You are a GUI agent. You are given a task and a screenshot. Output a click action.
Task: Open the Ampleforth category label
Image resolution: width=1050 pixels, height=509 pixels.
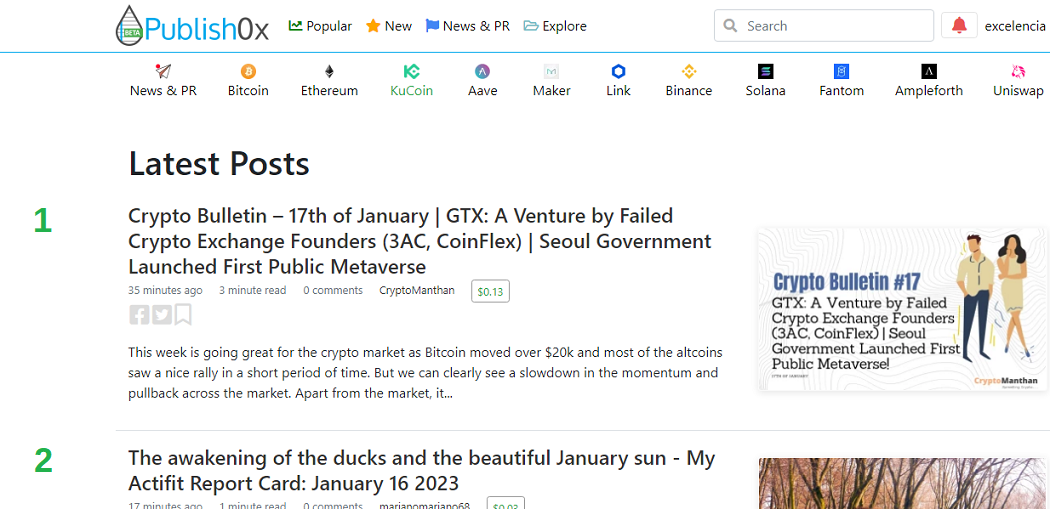(x=929, y=90)
